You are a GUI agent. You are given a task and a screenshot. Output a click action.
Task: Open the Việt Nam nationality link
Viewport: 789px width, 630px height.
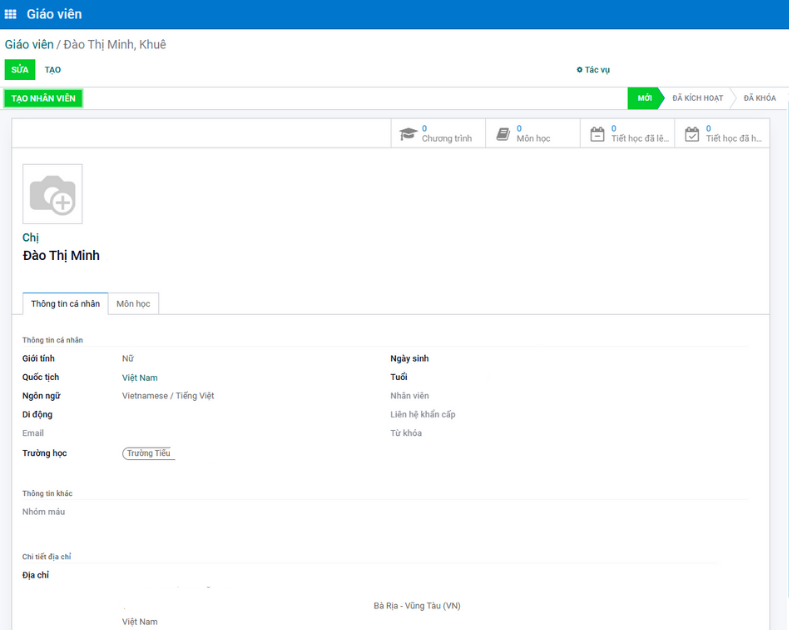tap(140, 378)
